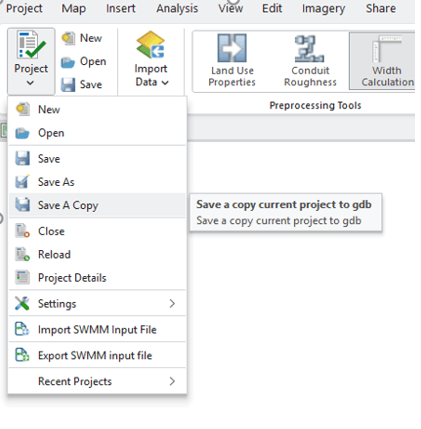Expand the Import Data dropdown arrow

(165, 82)
